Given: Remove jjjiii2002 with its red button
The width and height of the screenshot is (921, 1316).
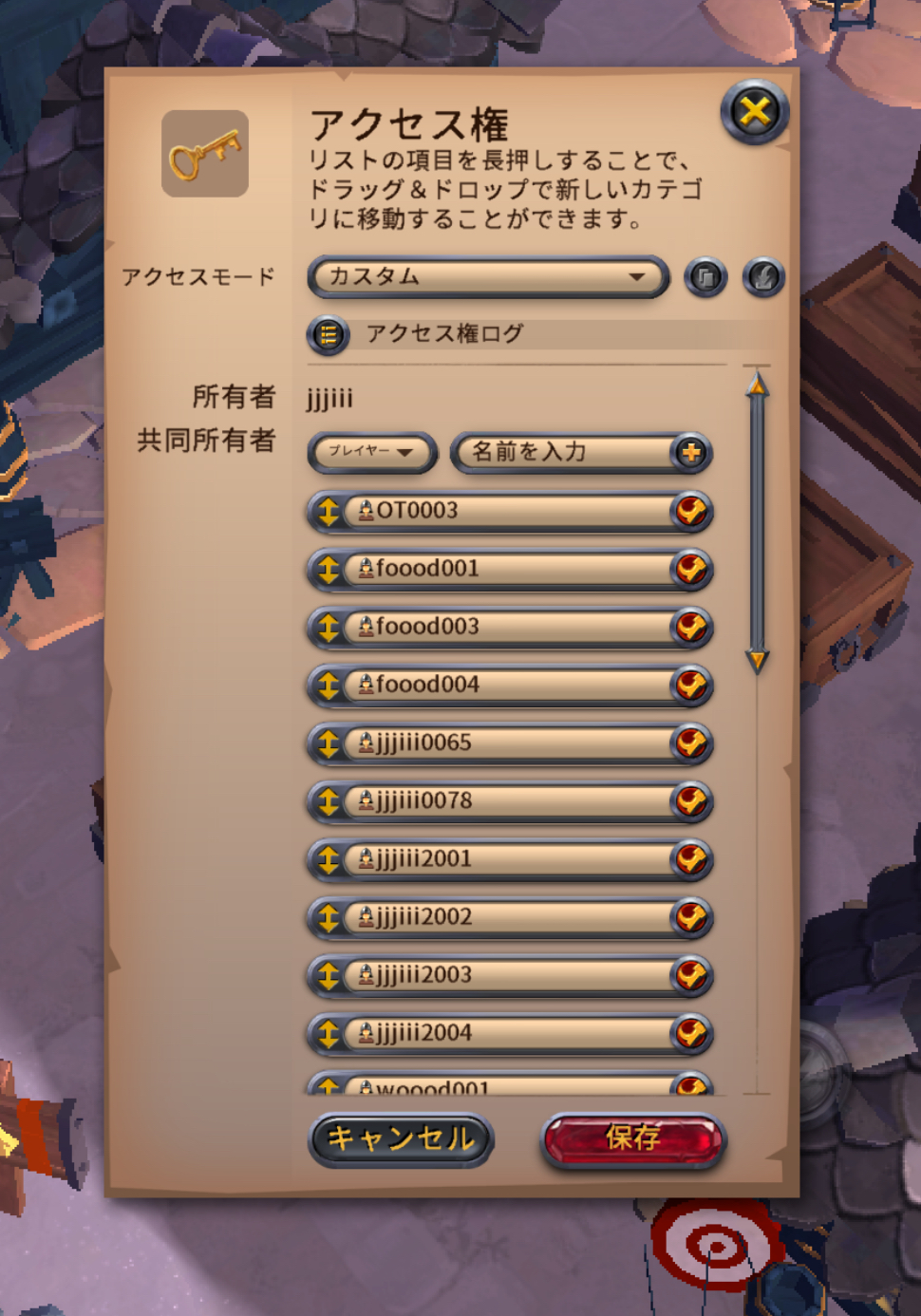Looking at the screenshot, I should [x=691, y=917].
